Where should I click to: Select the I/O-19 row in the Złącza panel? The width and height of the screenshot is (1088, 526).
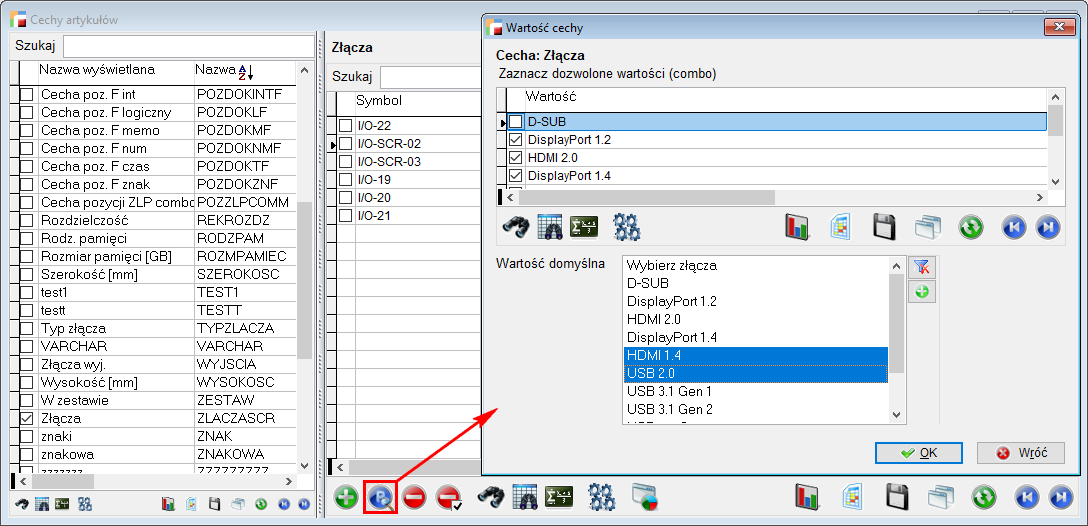click(x=409, y=180)
